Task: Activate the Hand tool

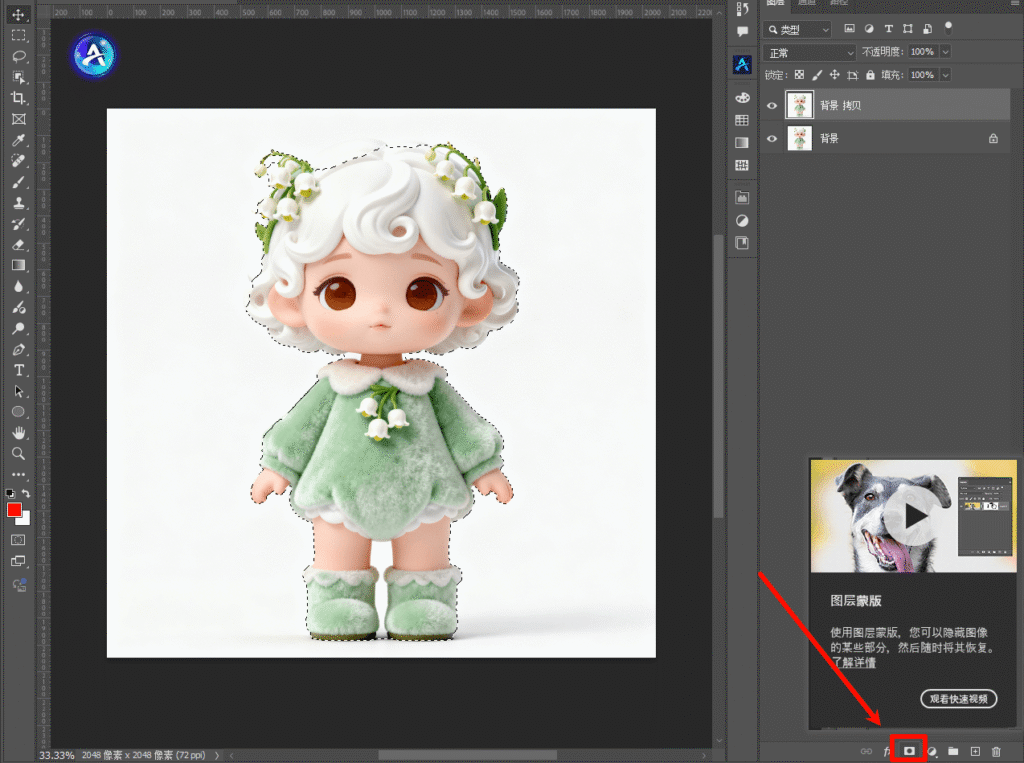Action: pos(18,432)
